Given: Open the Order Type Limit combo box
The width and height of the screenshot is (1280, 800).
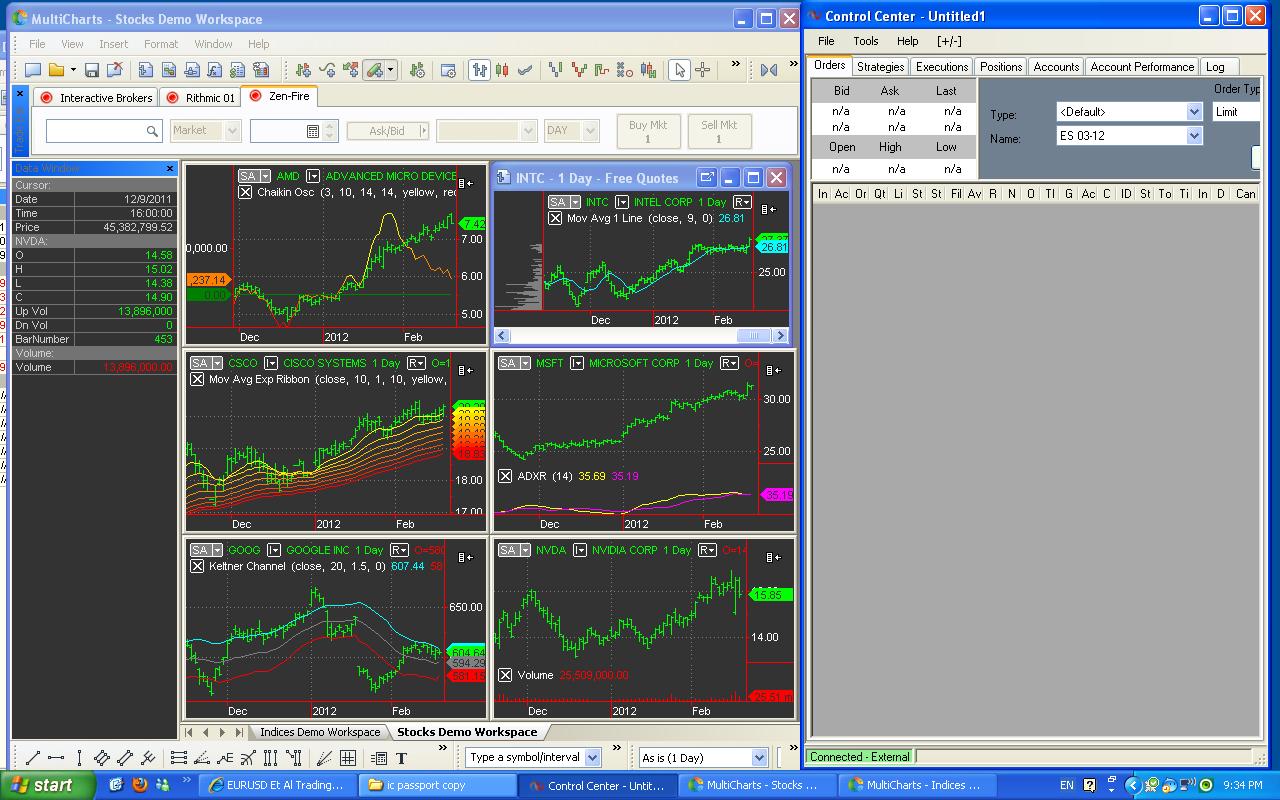Looking at the screenshot, I should pos(1236,112).
